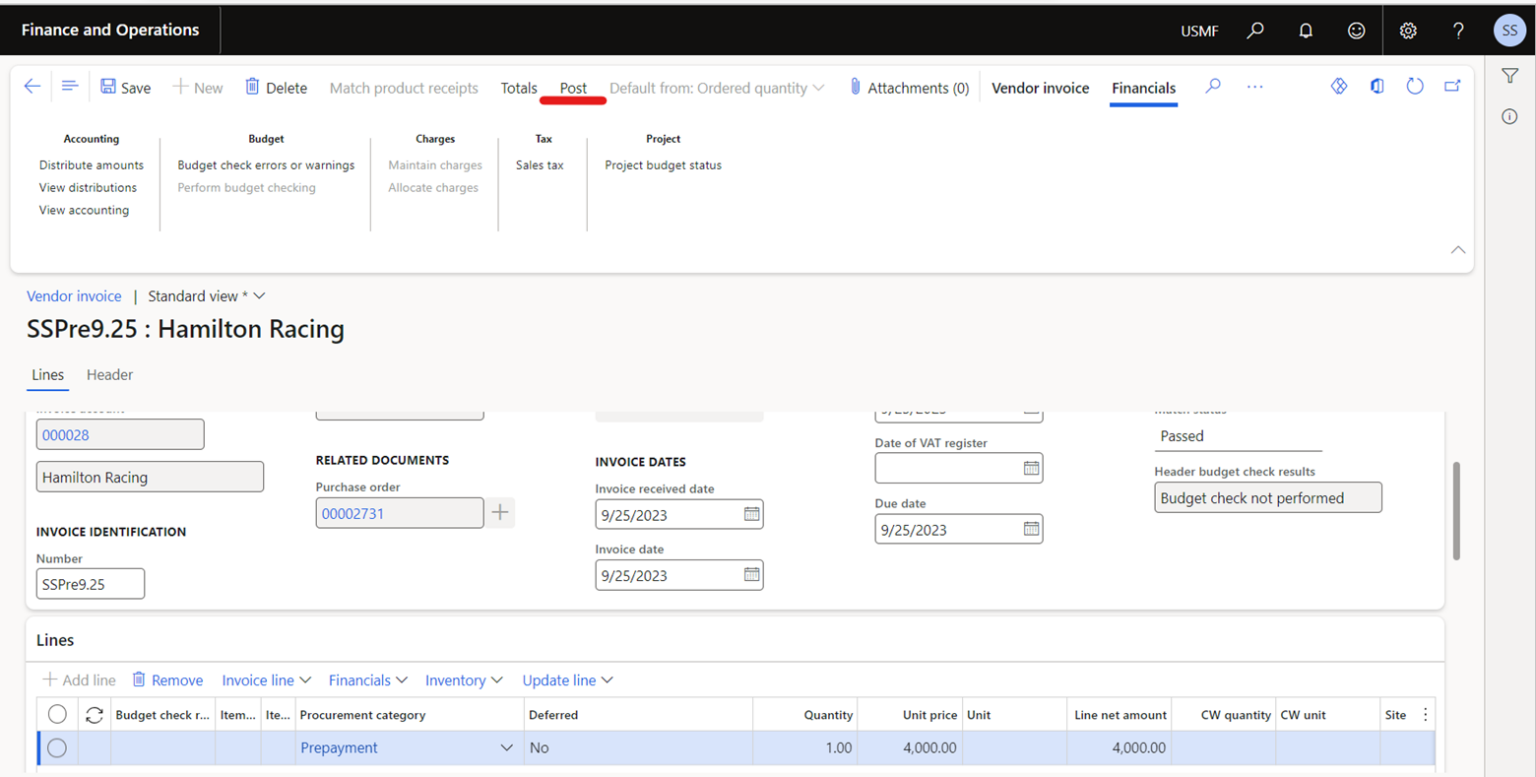Open the search icon in the top bar
Viewport: 1536px width, 777px height.
tap(1255, 30)
